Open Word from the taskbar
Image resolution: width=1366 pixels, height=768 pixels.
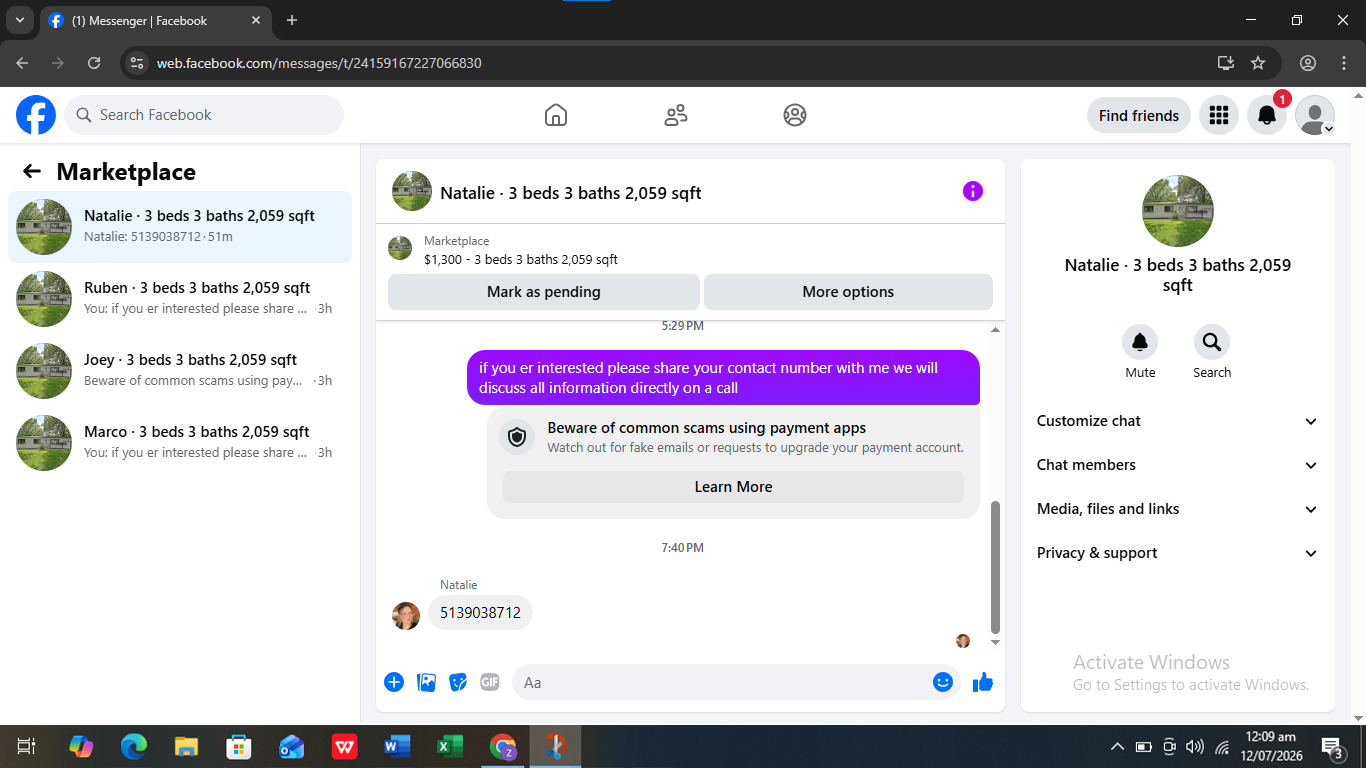coord(397,746)
